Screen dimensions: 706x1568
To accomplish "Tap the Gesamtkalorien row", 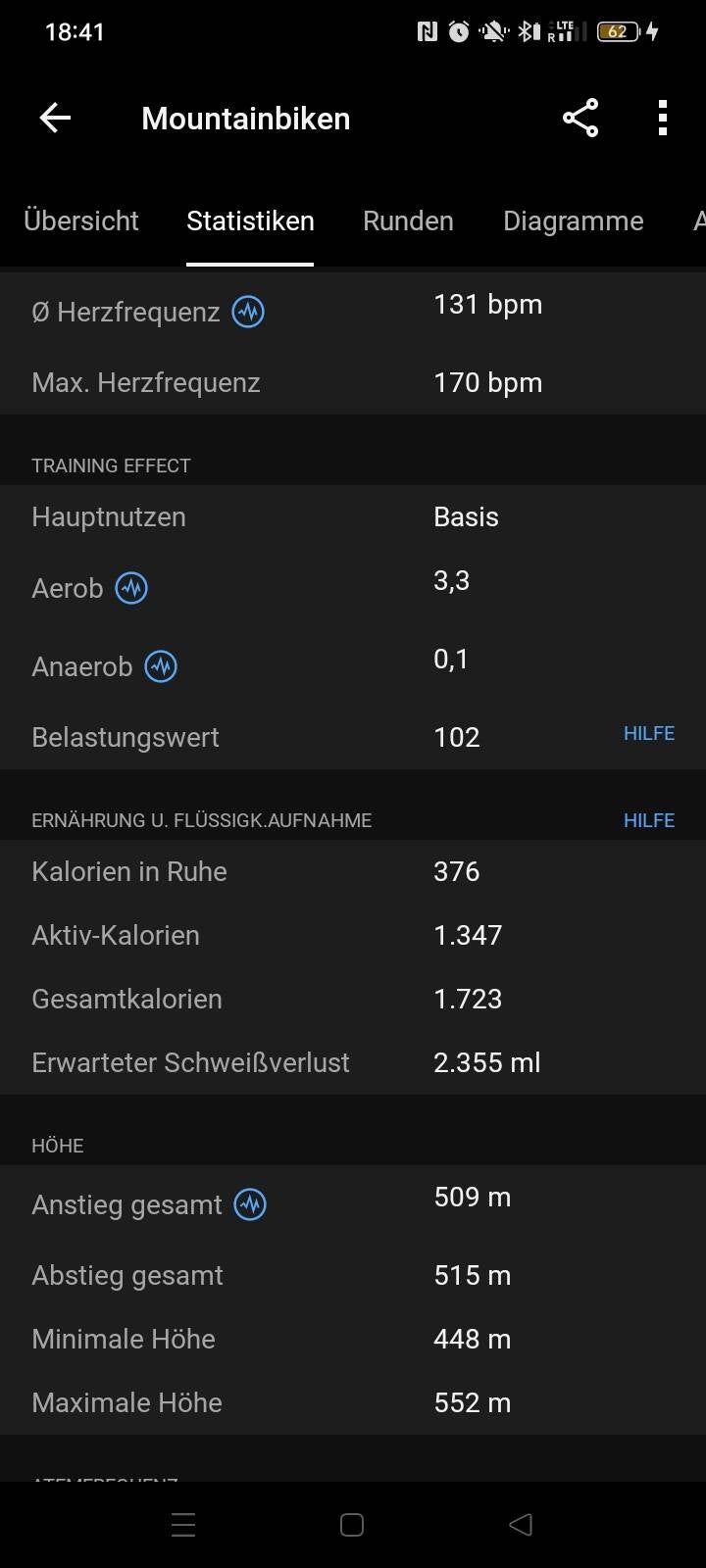I will (353, 999).
